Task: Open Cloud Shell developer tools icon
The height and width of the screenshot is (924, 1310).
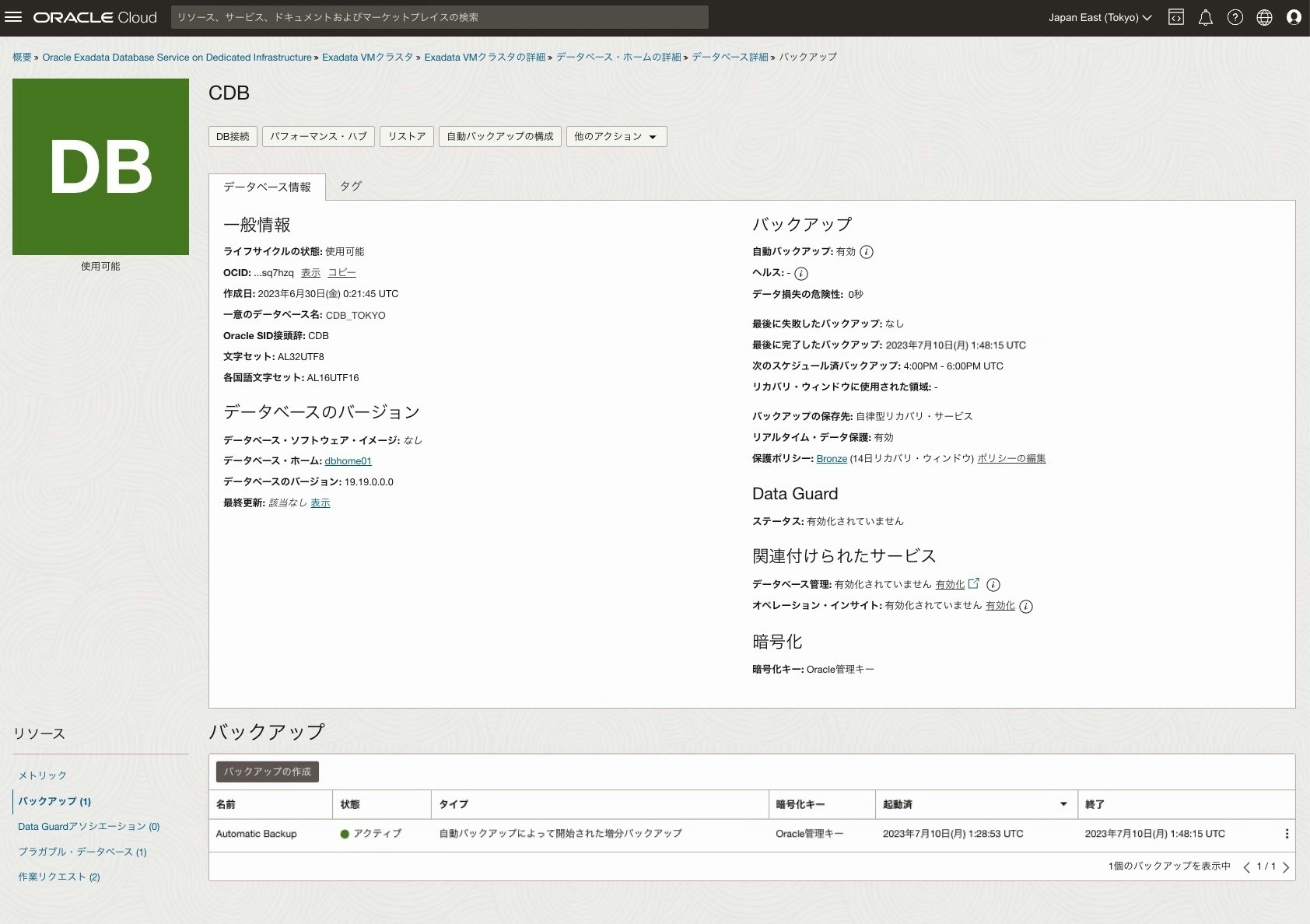Action: pos(1176,17)
